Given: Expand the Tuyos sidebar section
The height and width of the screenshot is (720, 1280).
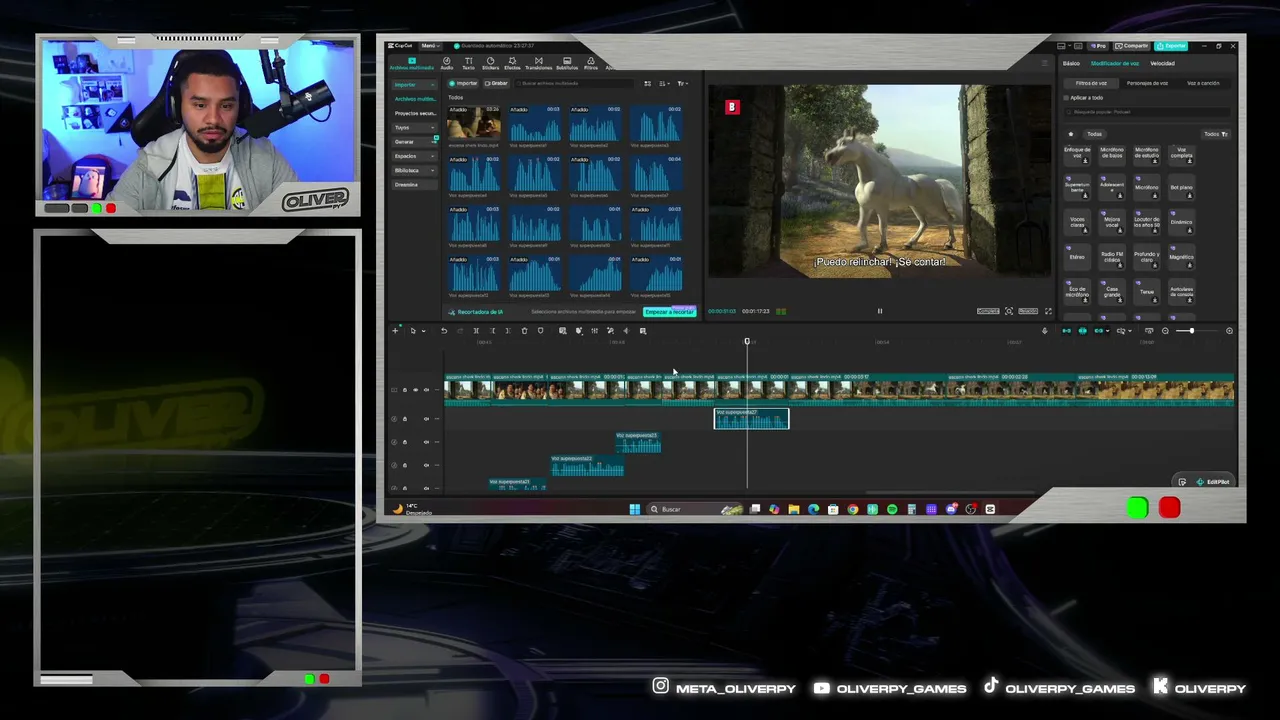Looking at the screenshot, I should pos(434,128).
